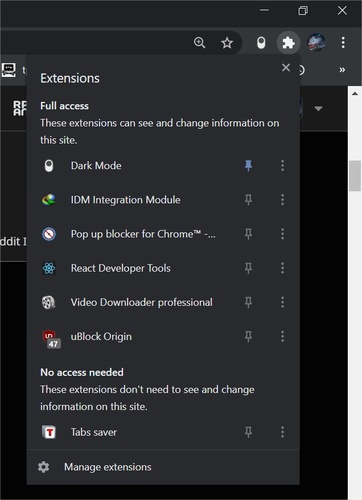Click the IDM Integration Module icon
Image resolution: width=362 pixels, height=500 pixels.
tap(49, 200)
